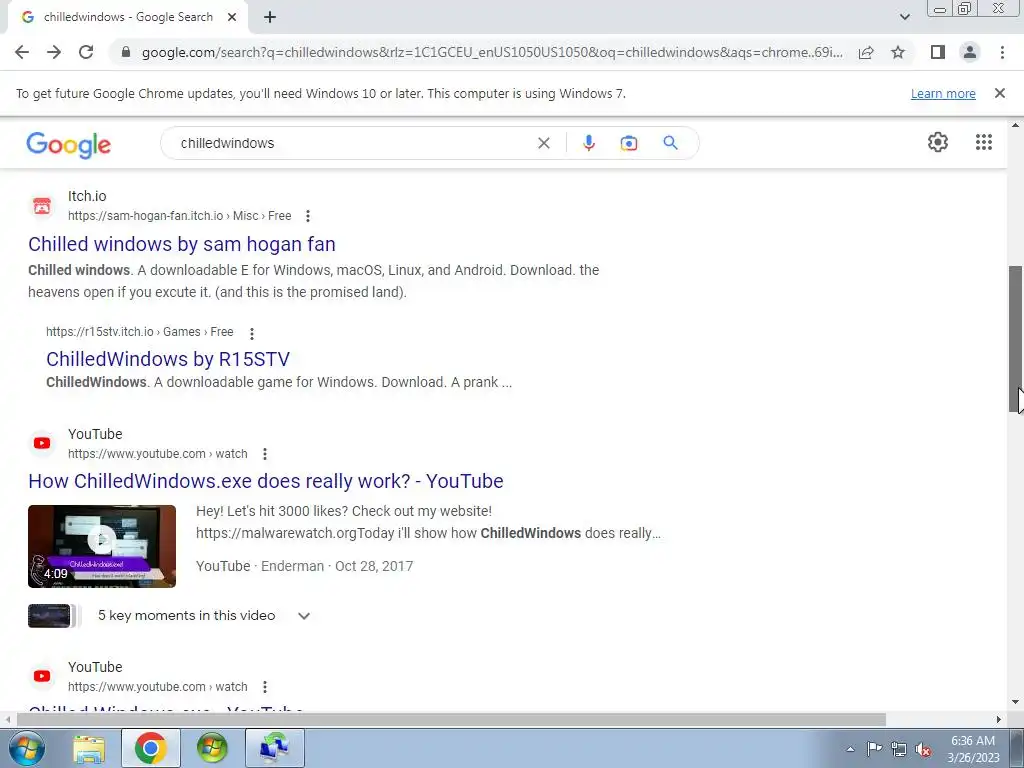
Task: Click the key moments preview thumbnail
Action: pyautogui.click(x=50, y=616)
